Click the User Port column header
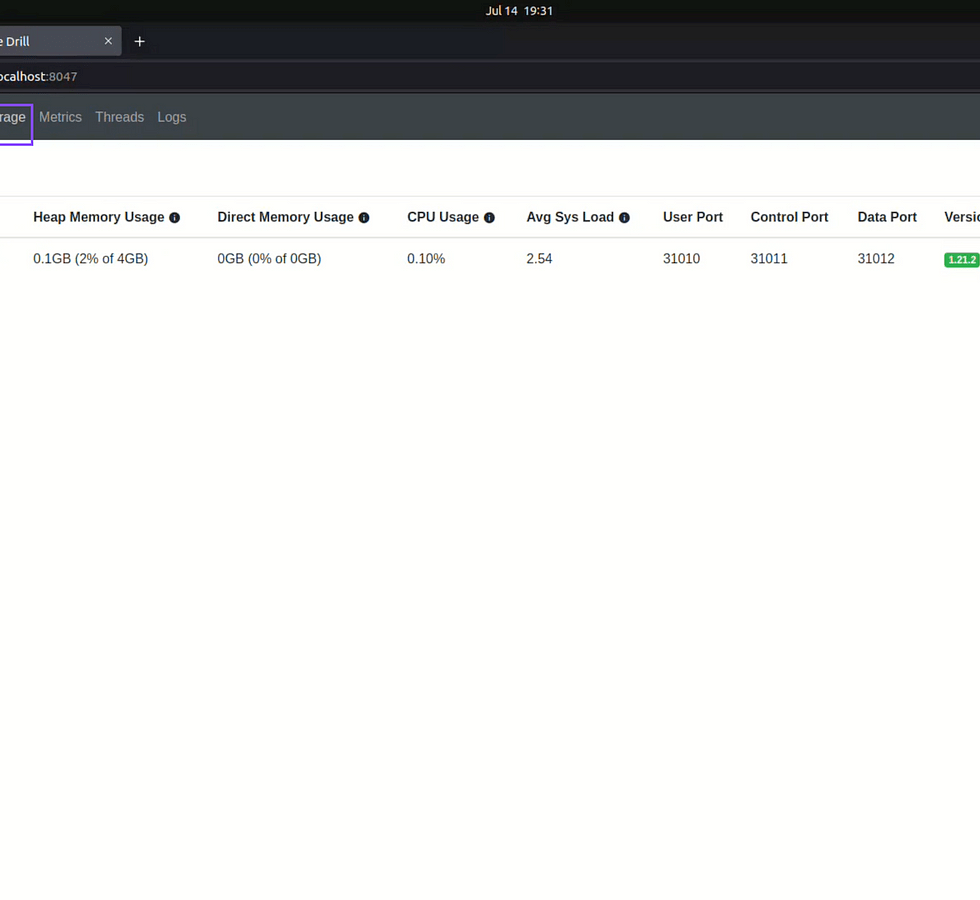This screenshot has width=980, height=900. click(692, 217)
